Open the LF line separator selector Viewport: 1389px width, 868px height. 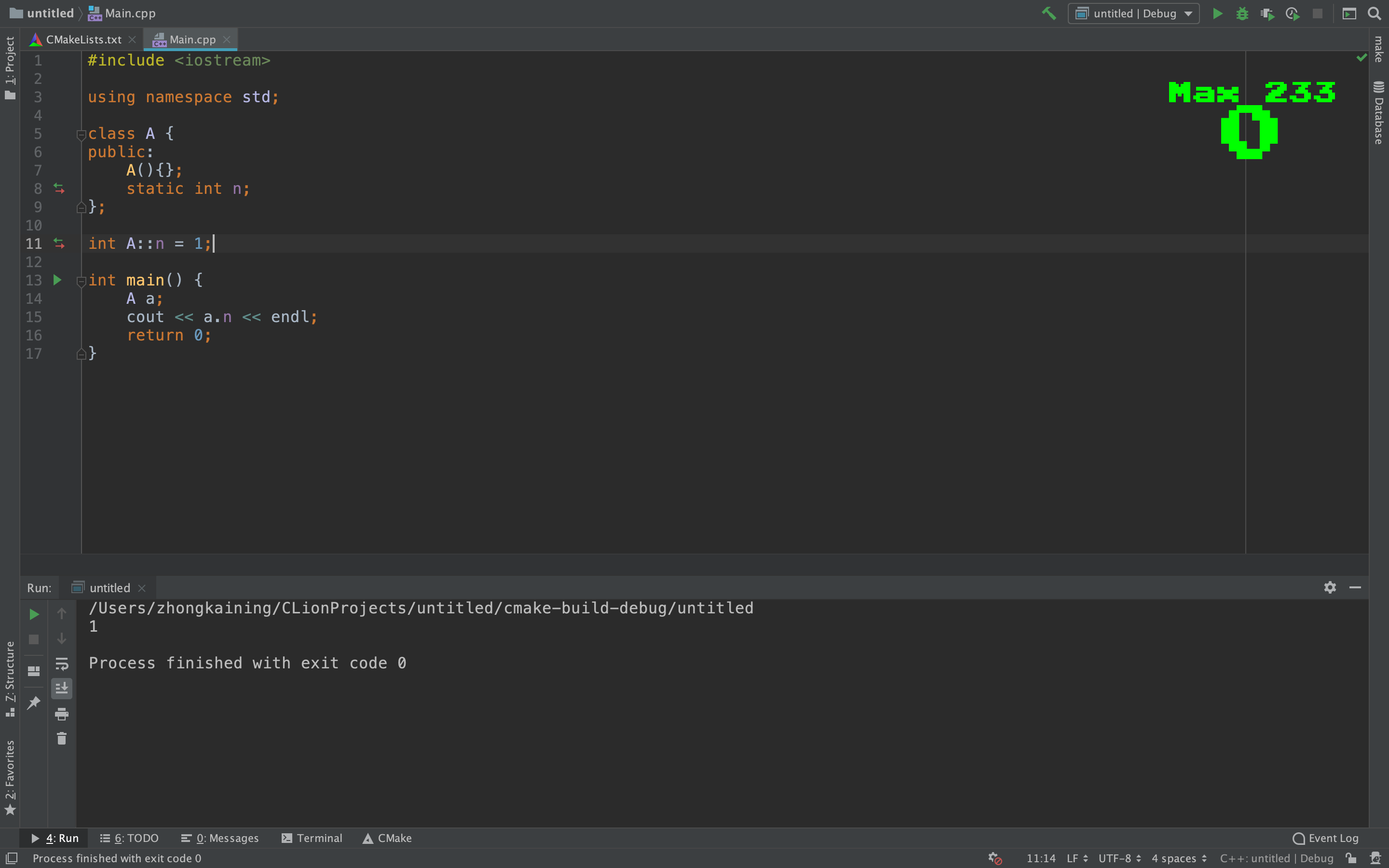1077,858
